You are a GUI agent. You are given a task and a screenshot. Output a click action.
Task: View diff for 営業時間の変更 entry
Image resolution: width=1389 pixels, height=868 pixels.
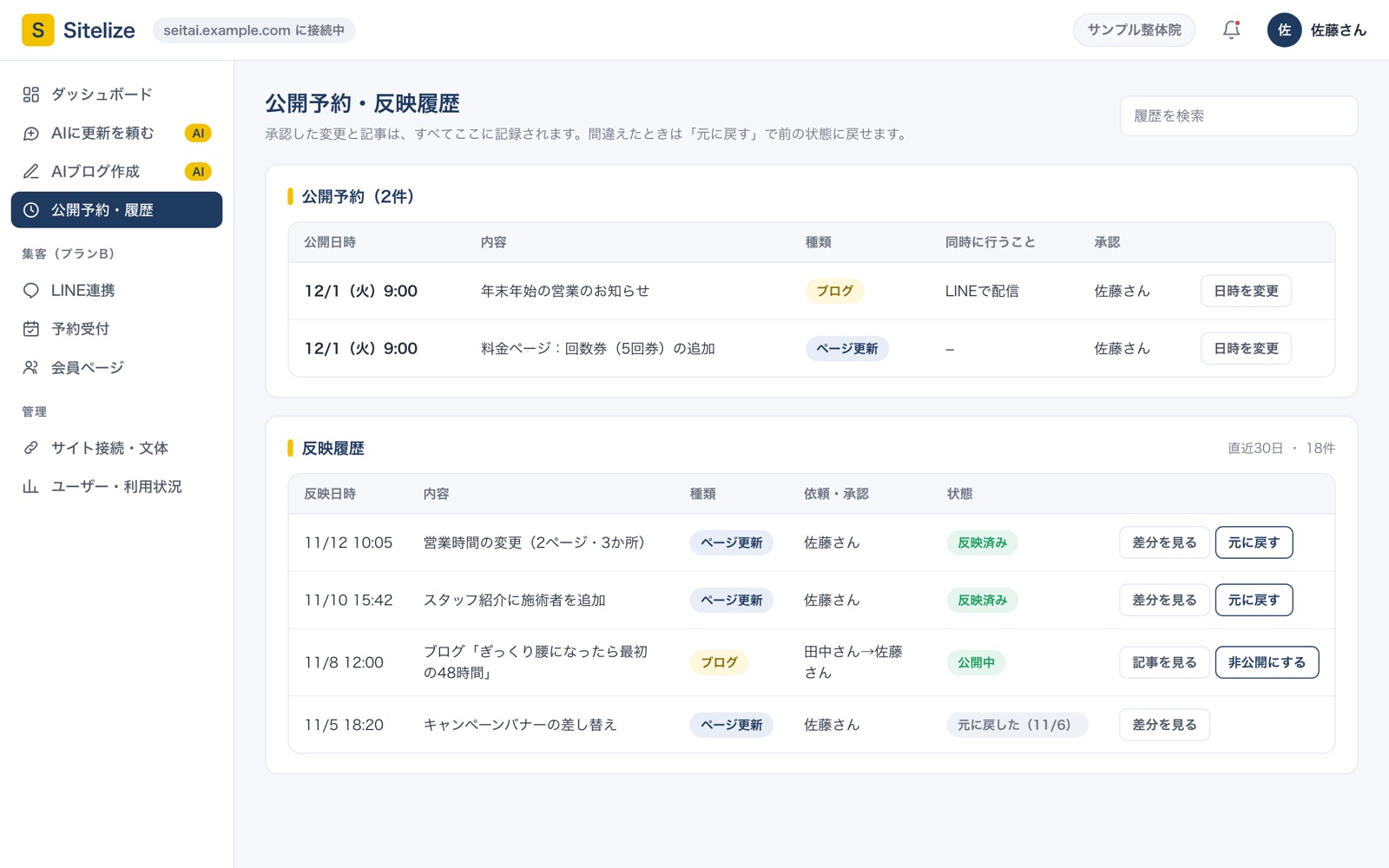click(1164, 542)
